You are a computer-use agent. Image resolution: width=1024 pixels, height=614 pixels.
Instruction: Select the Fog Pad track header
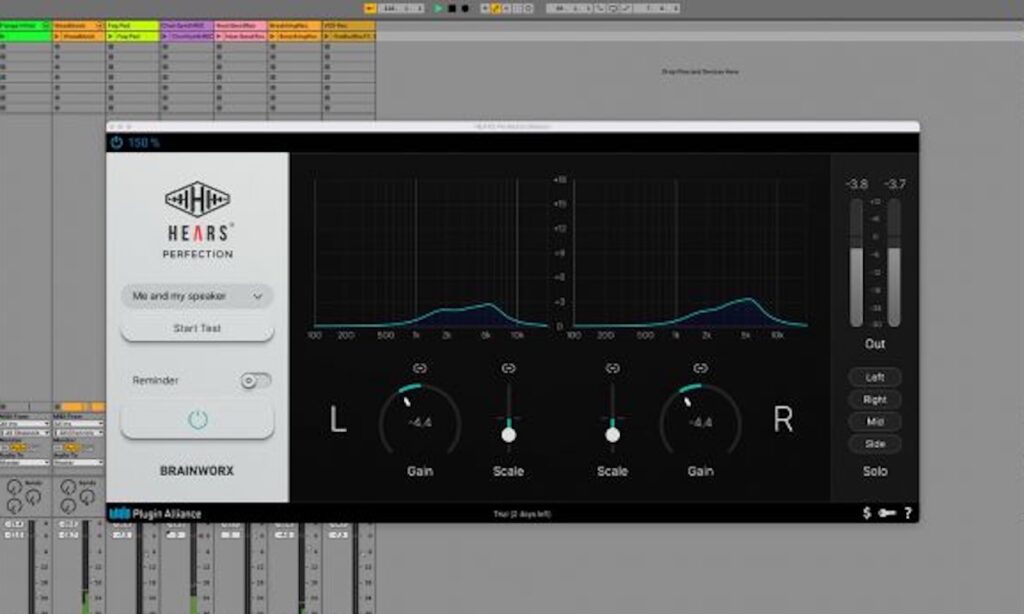[133, 25]
